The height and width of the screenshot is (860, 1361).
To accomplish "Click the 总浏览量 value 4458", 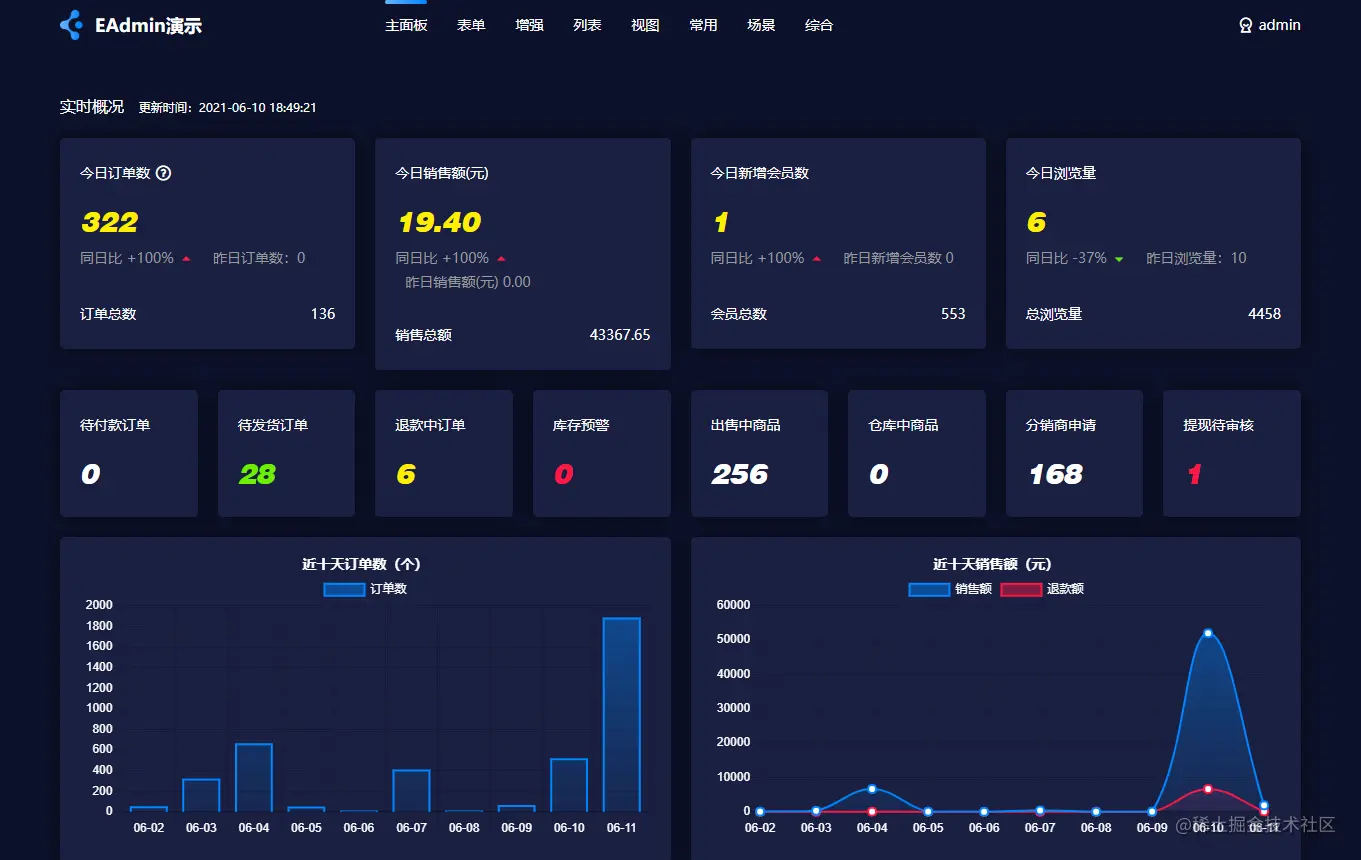I will pos(1264,314).
